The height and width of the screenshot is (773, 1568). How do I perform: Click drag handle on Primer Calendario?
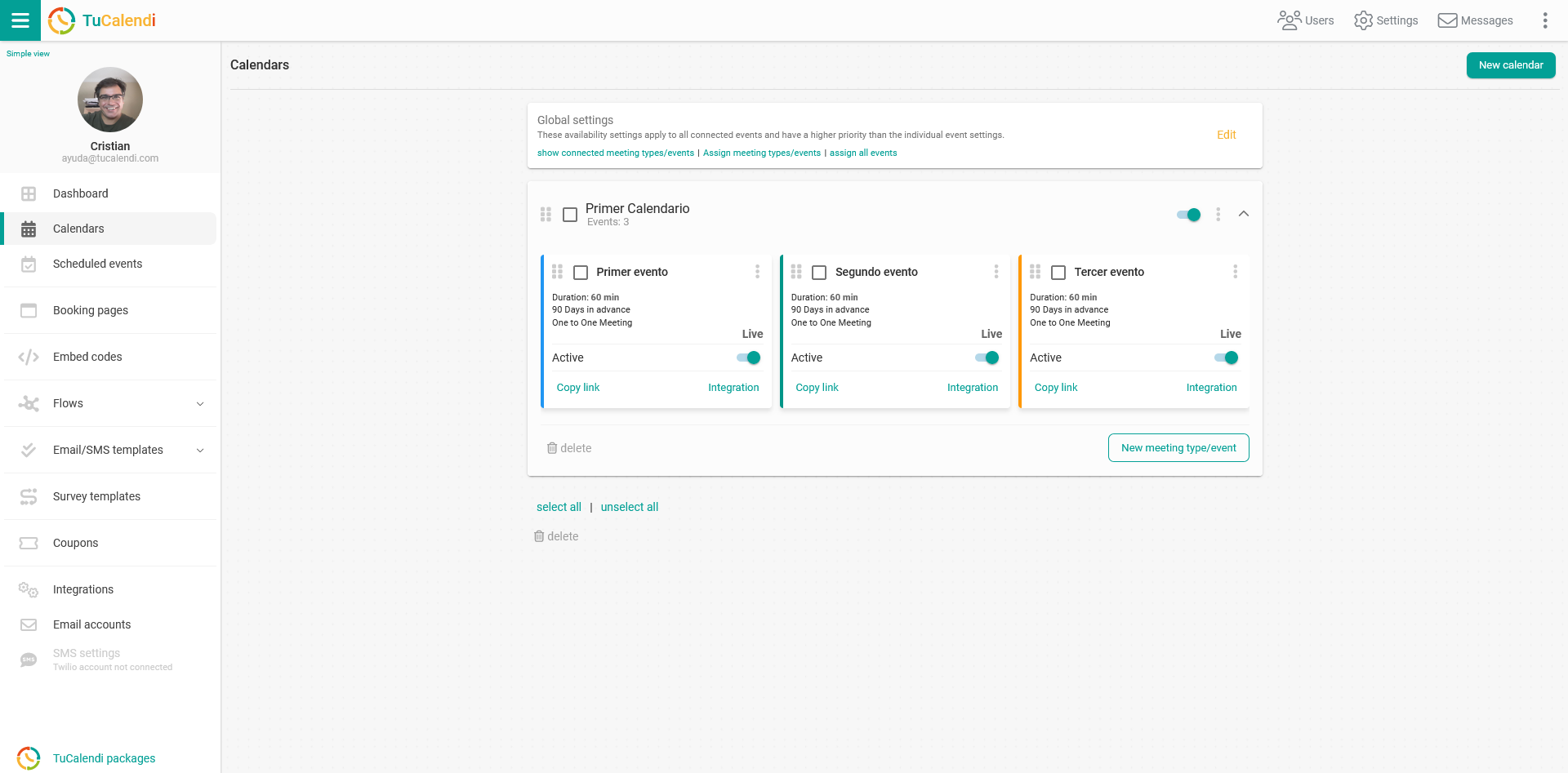click(546, 215)
